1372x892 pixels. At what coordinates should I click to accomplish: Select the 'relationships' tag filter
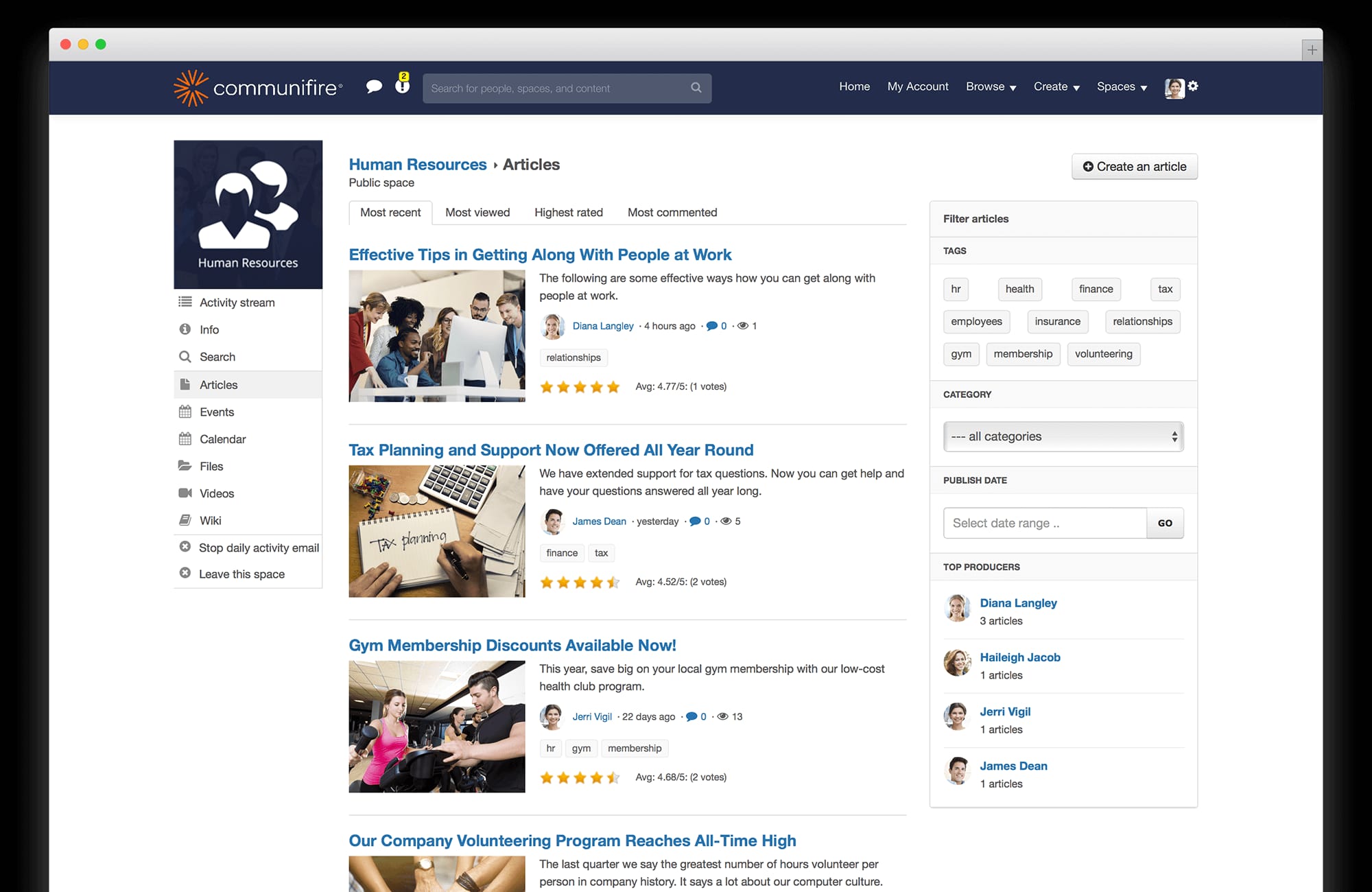(x=1142, y=321)
